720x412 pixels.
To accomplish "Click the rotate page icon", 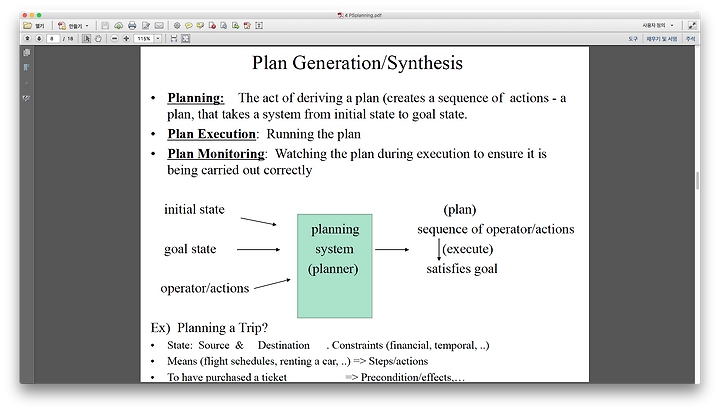I will tap(224, 26).
